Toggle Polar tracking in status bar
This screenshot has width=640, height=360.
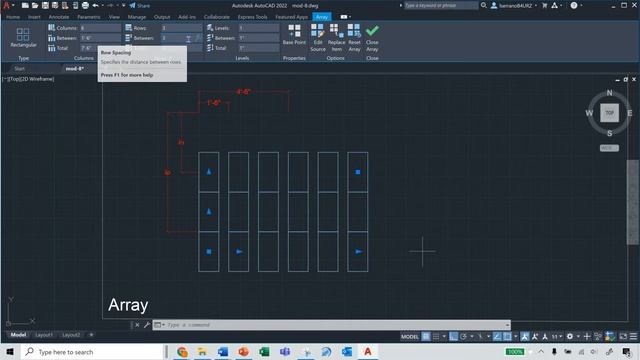pos(464,336)
